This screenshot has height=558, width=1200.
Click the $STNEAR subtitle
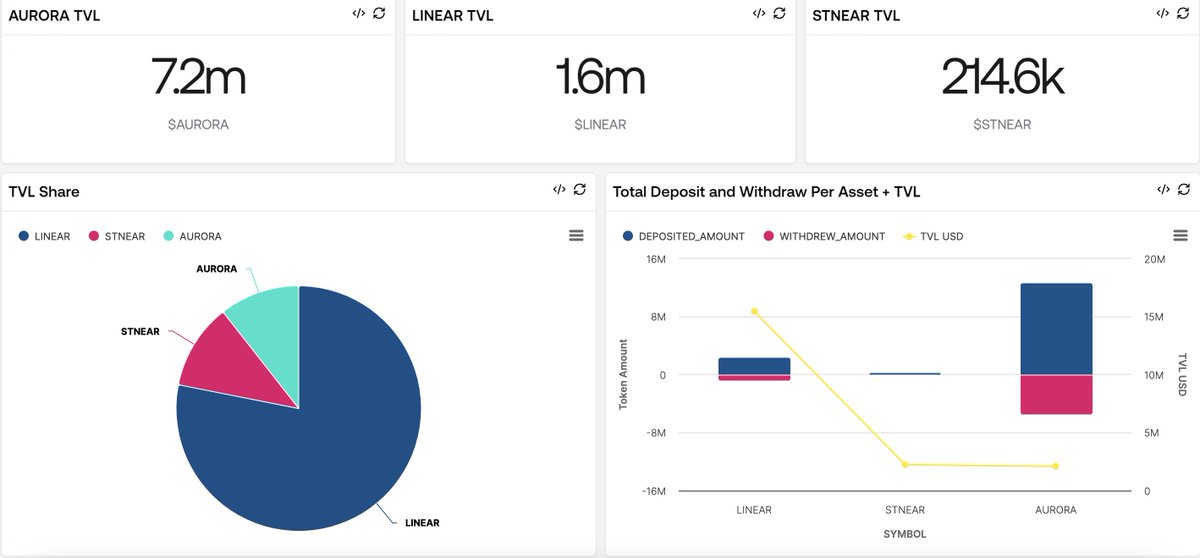pyautogui.click(x=1003, y=125)
